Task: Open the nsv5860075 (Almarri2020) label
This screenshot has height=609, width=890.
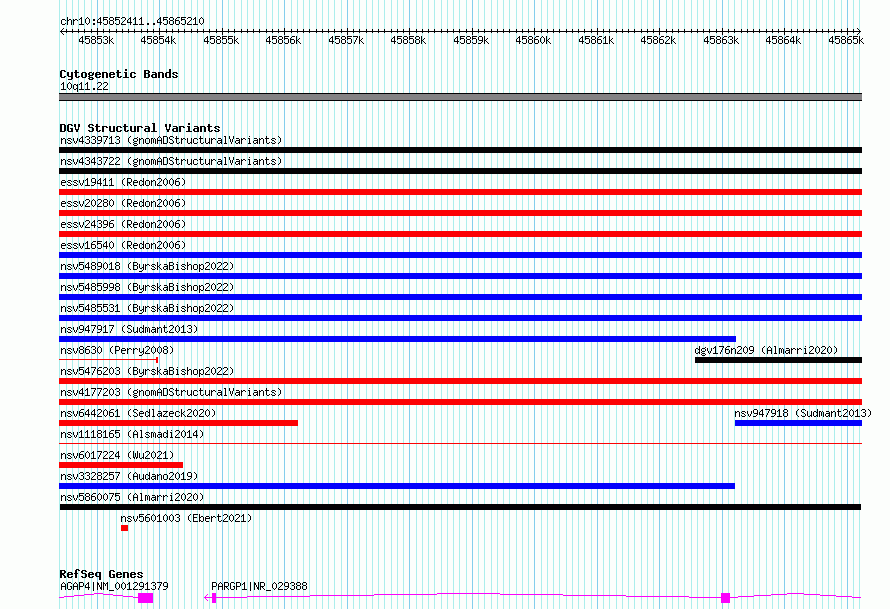Action: (132, 497)
